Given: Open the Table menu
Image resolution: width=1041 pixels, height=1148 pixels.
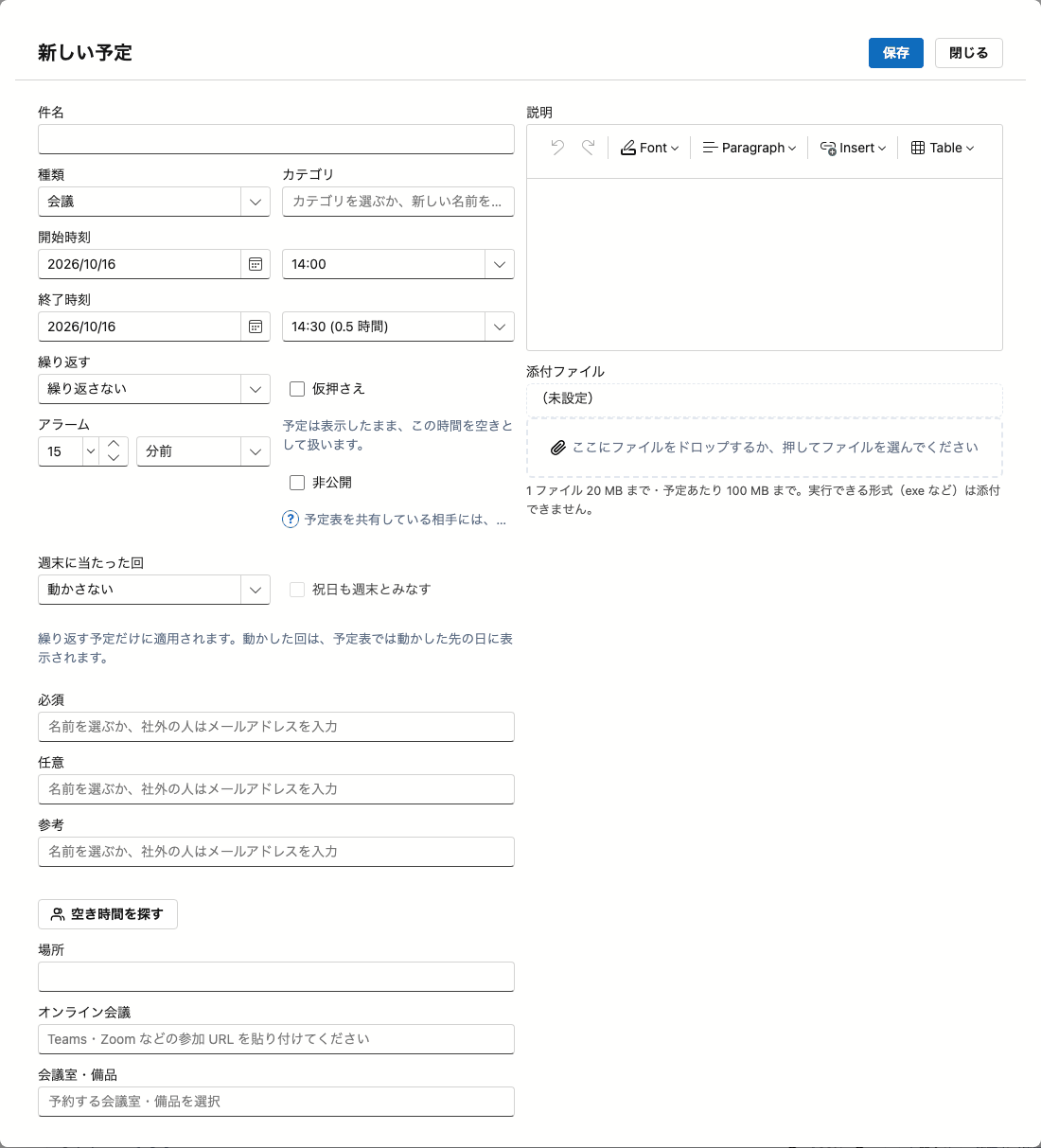Looking at the screenshot, I should click(943, 148).
